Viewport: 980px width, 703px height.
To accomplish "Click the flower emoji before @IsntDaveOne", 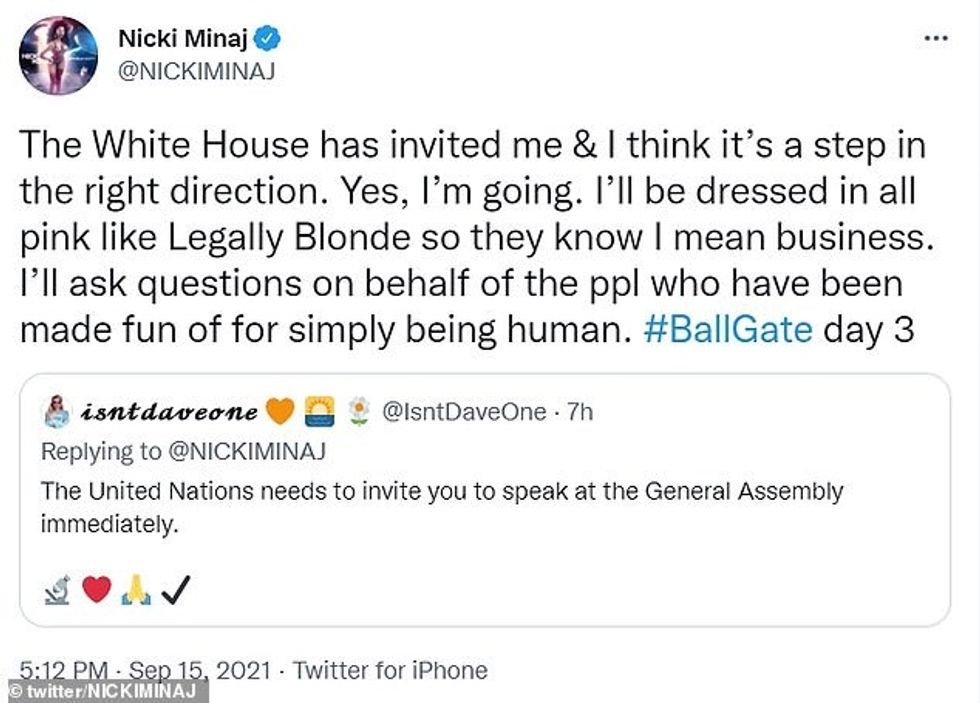I will click(358, 412).
